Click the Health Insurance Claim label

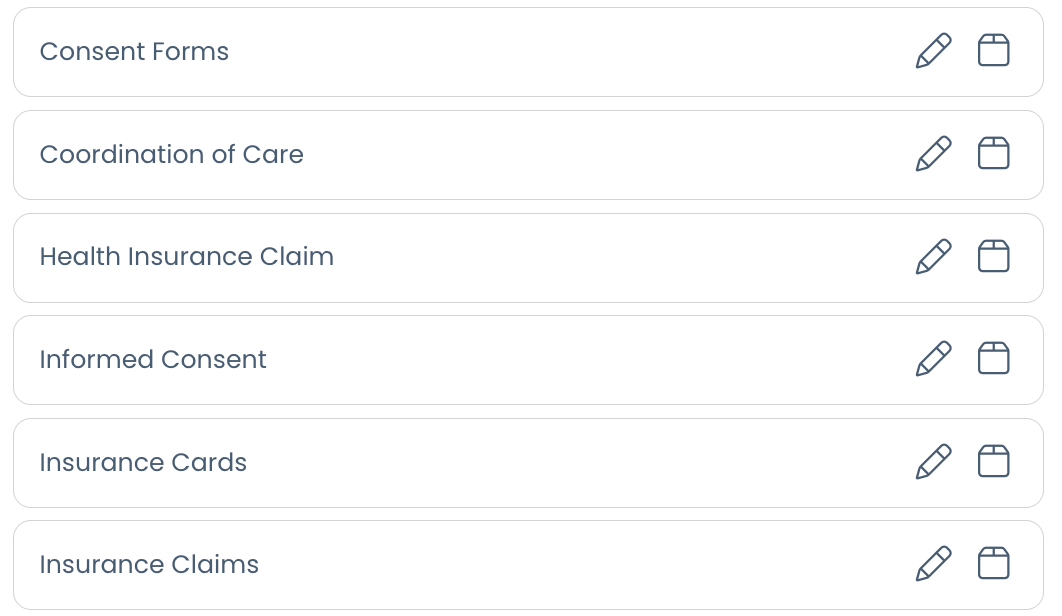(186, 257)
